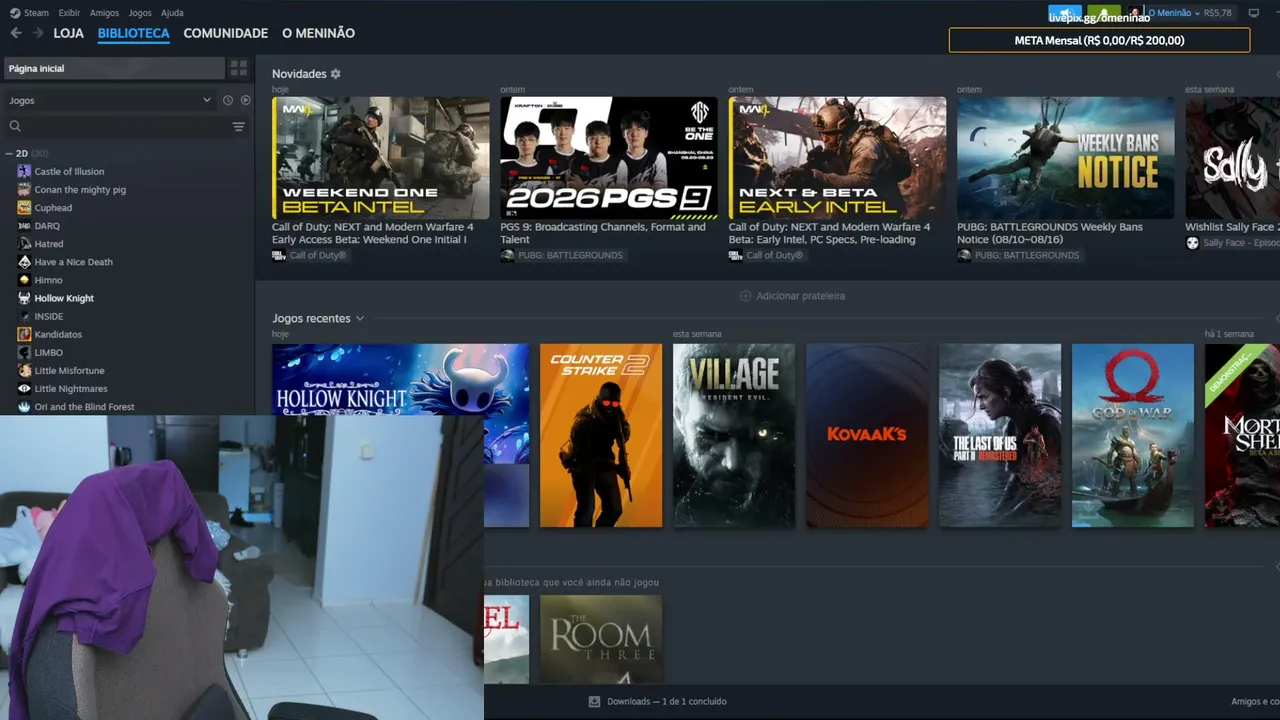Select Little Nightmares game icon
Screen dimensions: 1280x720
point(24,388)
